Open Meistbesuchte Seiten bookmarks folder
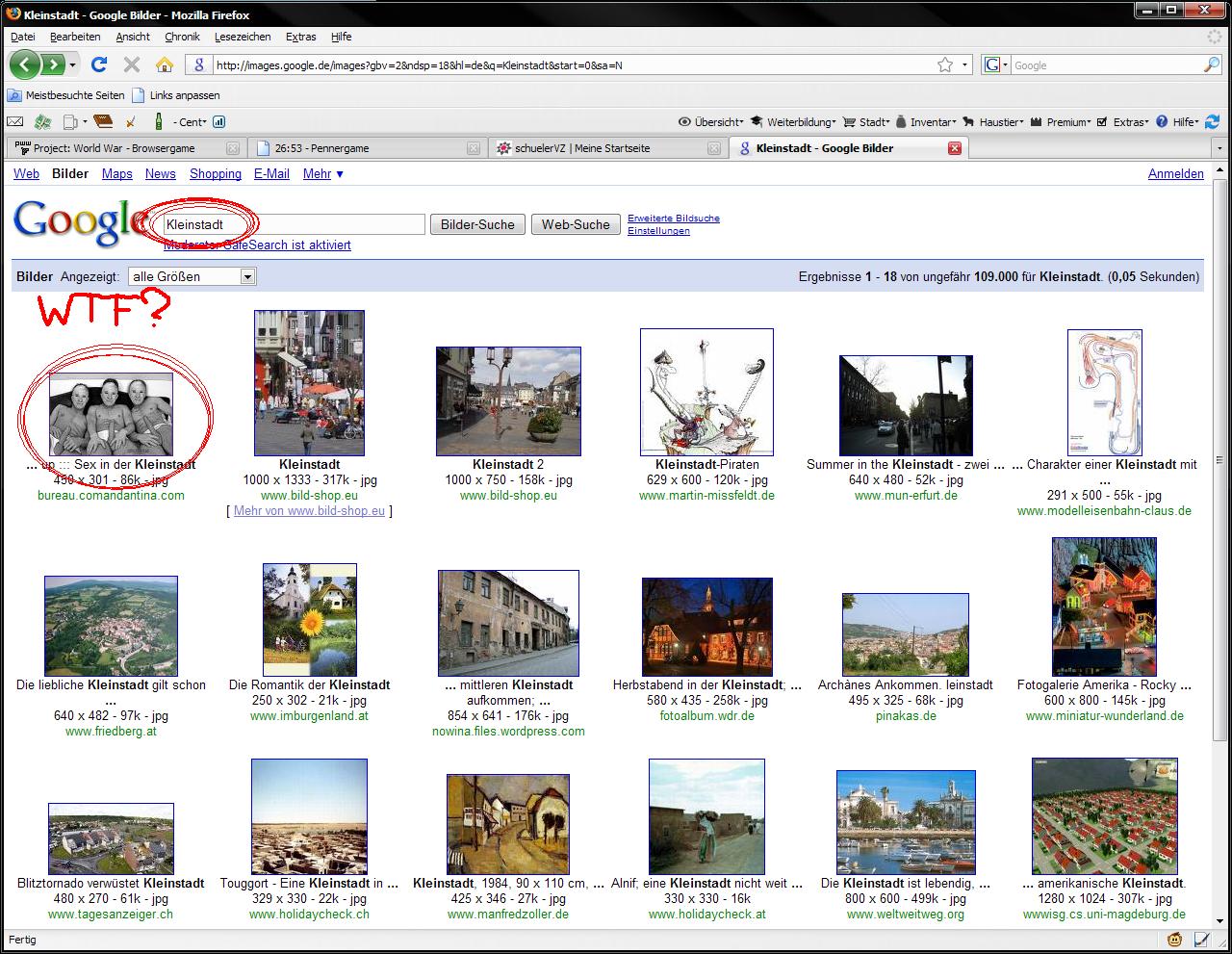 point(66,95)
